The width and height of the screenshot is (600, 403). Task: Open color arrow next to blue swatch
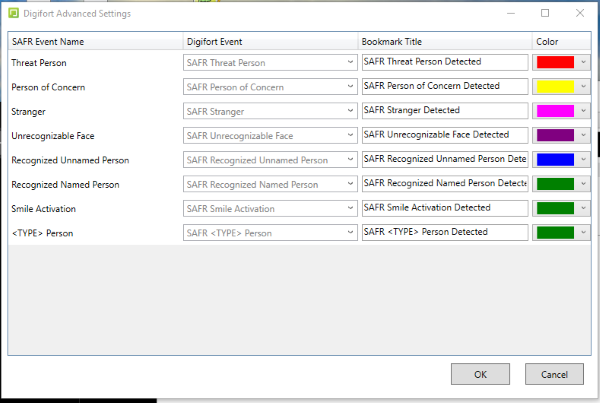pyautogui.click(x=583, y=160)
